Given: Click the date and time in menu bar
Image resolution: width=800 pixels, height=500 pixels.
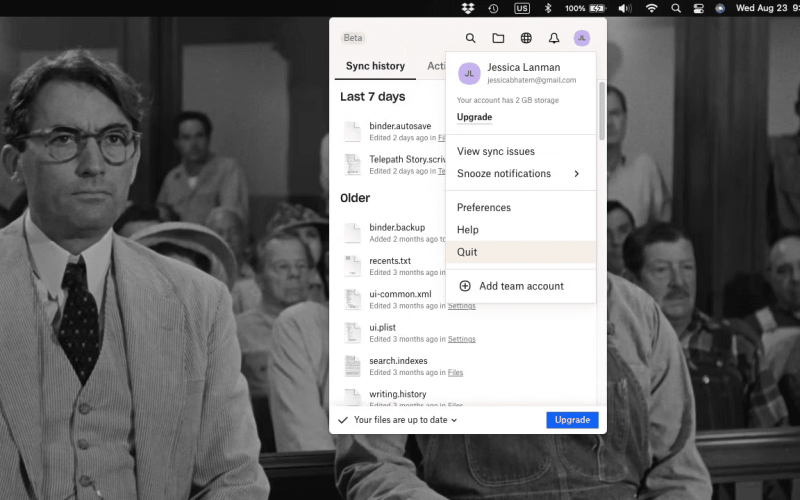Looking at the screenshot, I should click(x=767, y=8).
